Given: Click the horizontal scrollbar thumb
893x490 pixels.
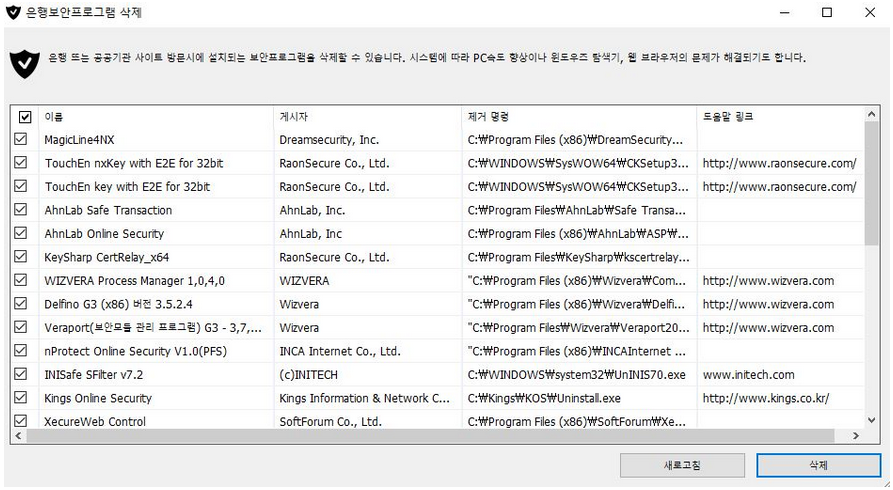Looking at the screenshot, I should click(x=430, y=436).
